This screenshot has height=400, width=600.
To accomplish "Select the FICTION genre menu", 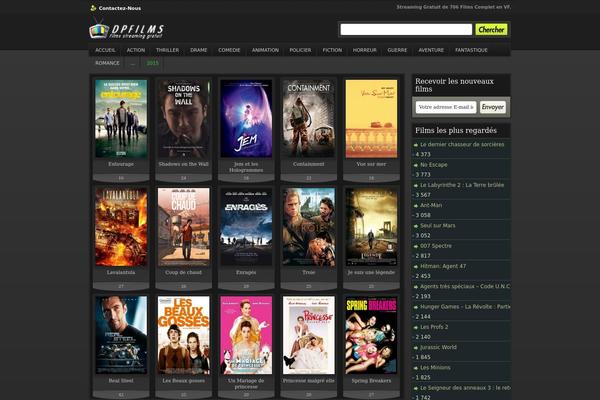I will (332, 50).
